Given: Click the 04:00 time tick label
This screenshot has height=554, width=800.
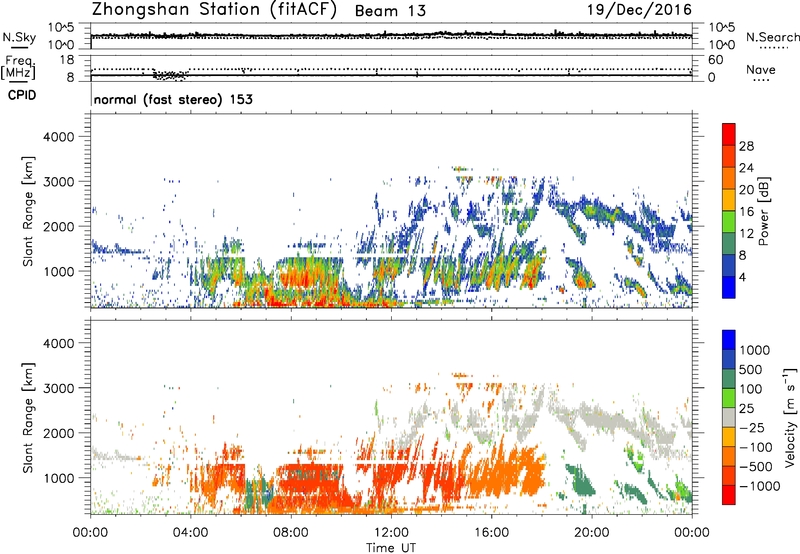Looking at the screenshot, I should (x=191, y=533).
